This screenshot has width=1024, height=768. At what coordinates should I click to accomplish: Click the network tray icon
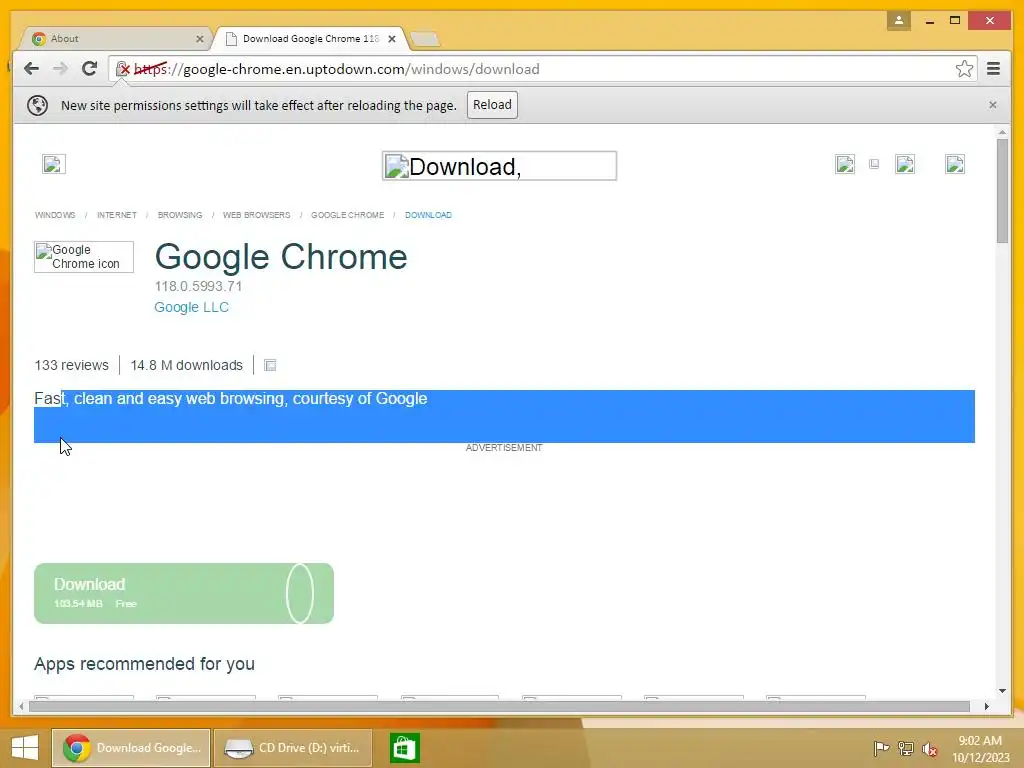pos(906,748)
